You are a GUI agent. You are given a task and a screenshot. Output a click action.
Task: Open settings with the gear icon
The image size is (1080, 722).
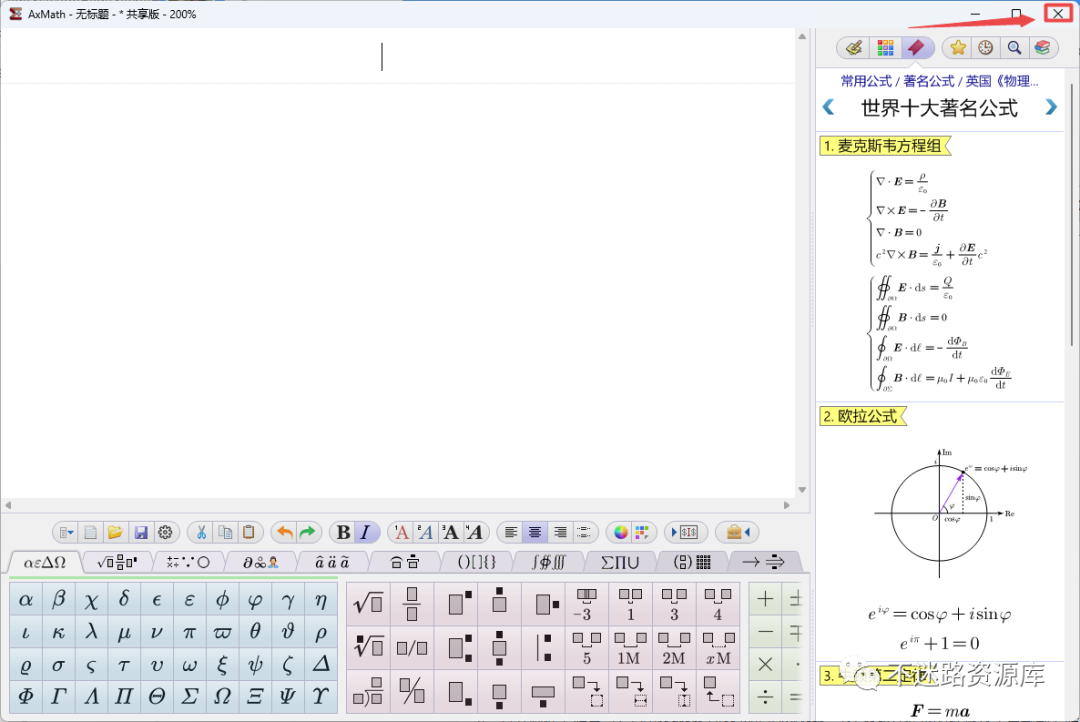(x=165, y=532)
